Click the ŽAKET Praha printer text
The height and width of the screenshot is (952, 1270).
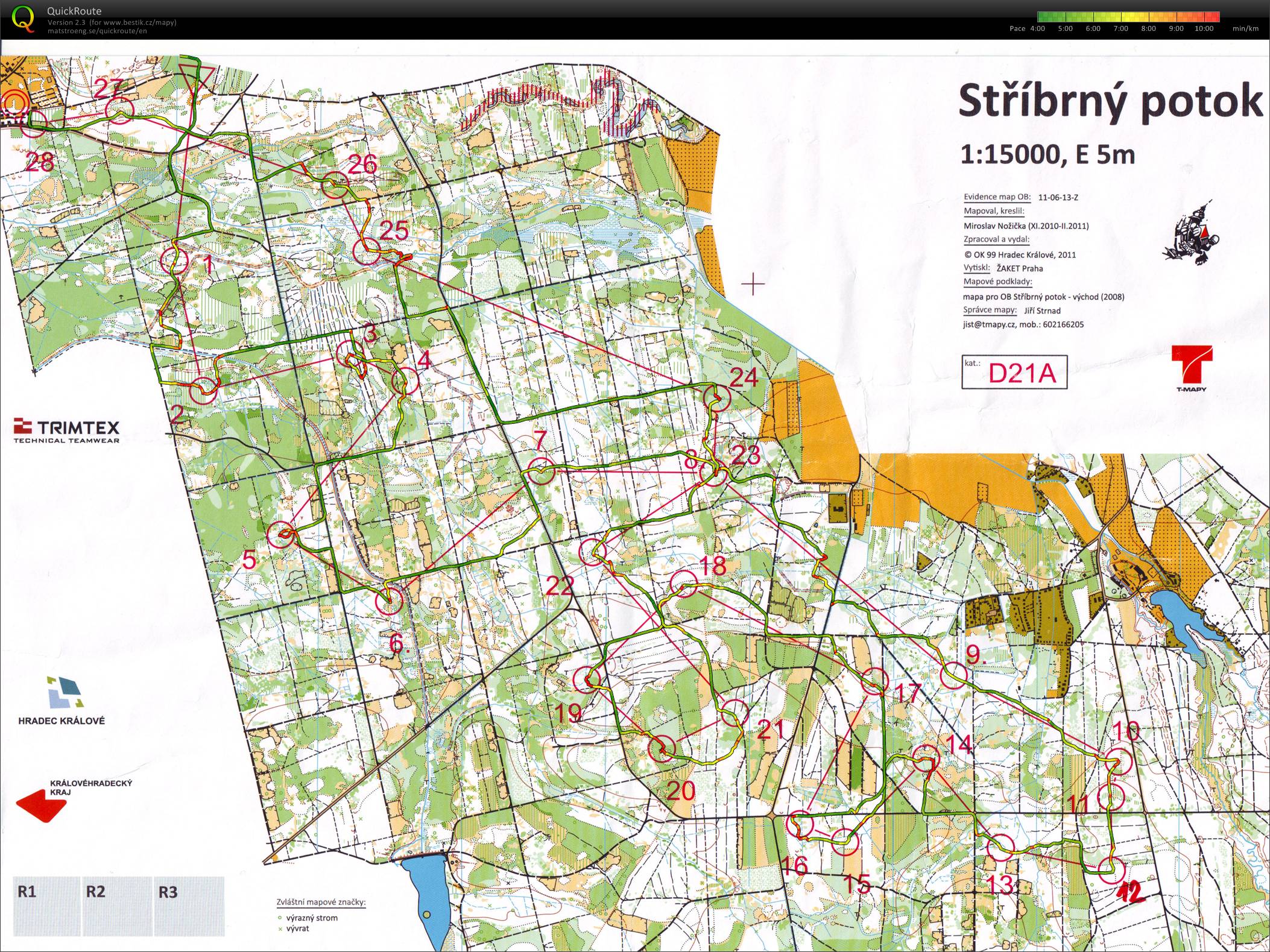click(x=1020, y=268)
